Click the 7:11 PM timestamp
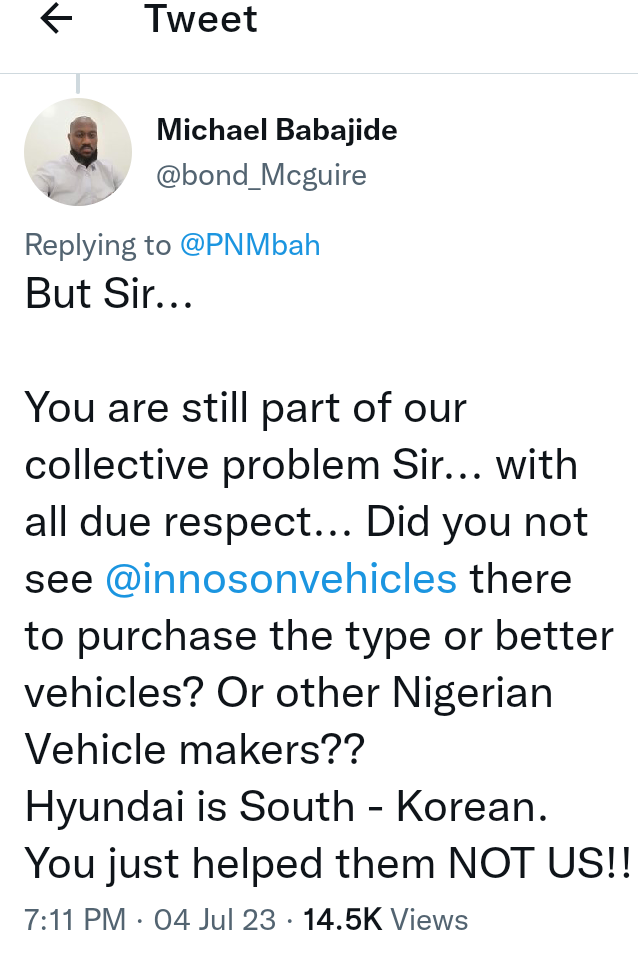This screenshot has width=638, height=956. (74, 919)
